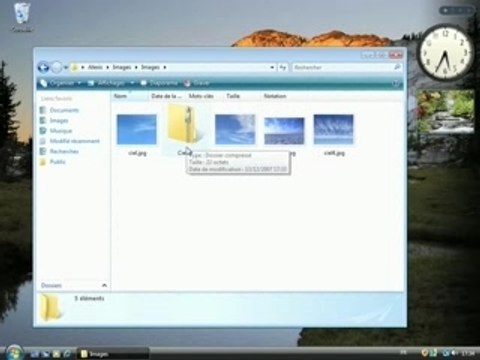Expand the Dossiers pane chevron
This screenshot has height=360, width=480.
click(104, 285)
